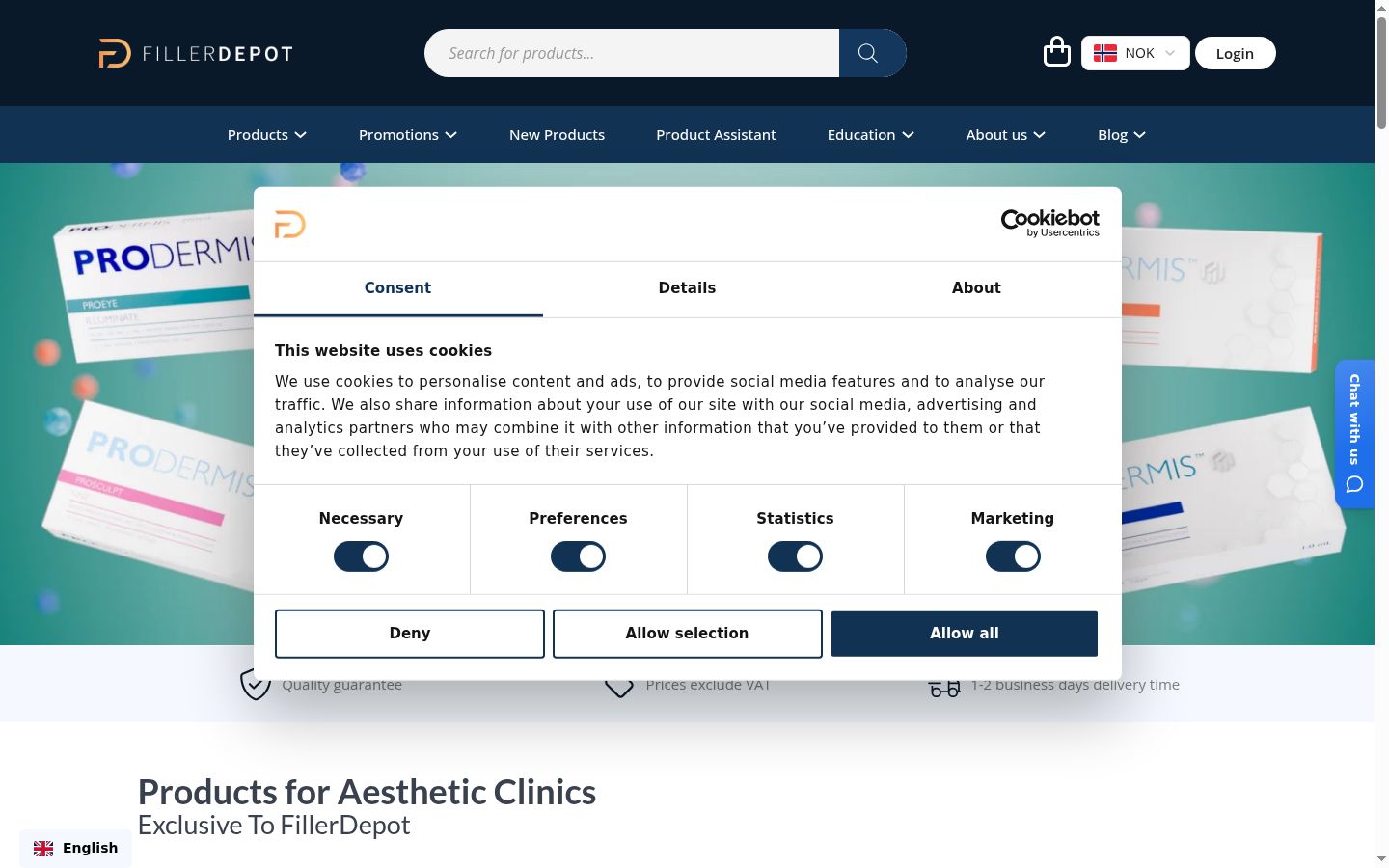Disable the Statistics cookies switch
Screen dimensions: 1389x868
pyautogui.click(x=795, y=556)
